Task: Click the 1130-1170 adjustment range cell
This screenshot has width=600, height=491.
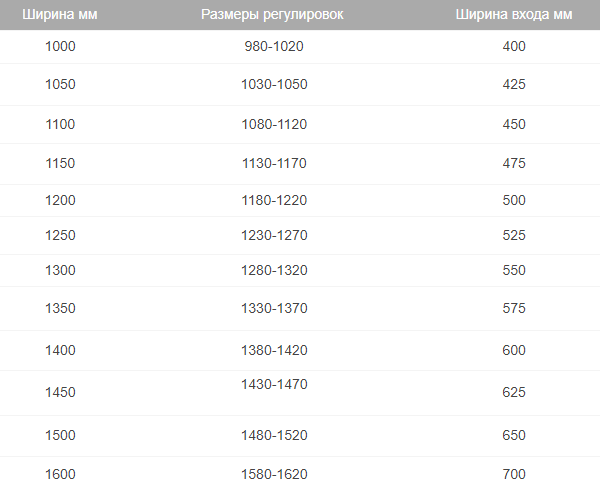Action: (274, 163)
